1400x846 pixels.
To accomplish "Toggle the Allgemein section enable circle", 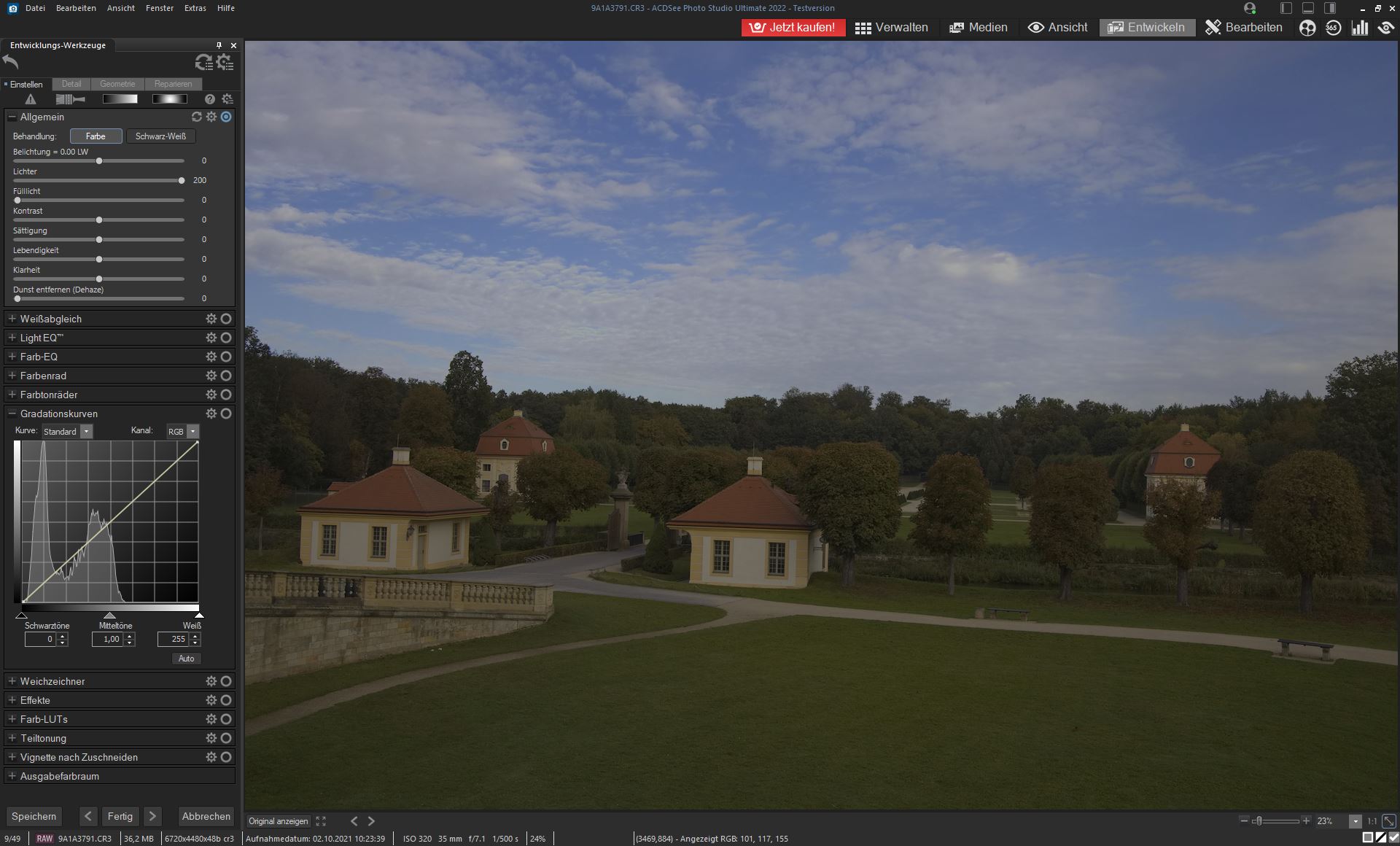I will point(226,117).
